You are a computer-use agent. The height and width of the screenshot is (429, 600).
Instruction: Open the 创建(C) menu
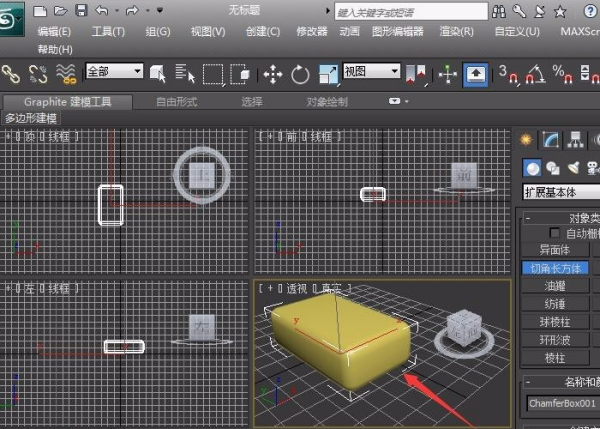263,31
